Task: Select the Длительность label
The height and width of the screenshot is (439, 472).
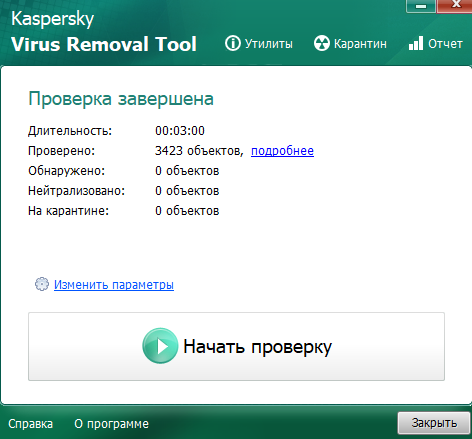Action: 70,131
